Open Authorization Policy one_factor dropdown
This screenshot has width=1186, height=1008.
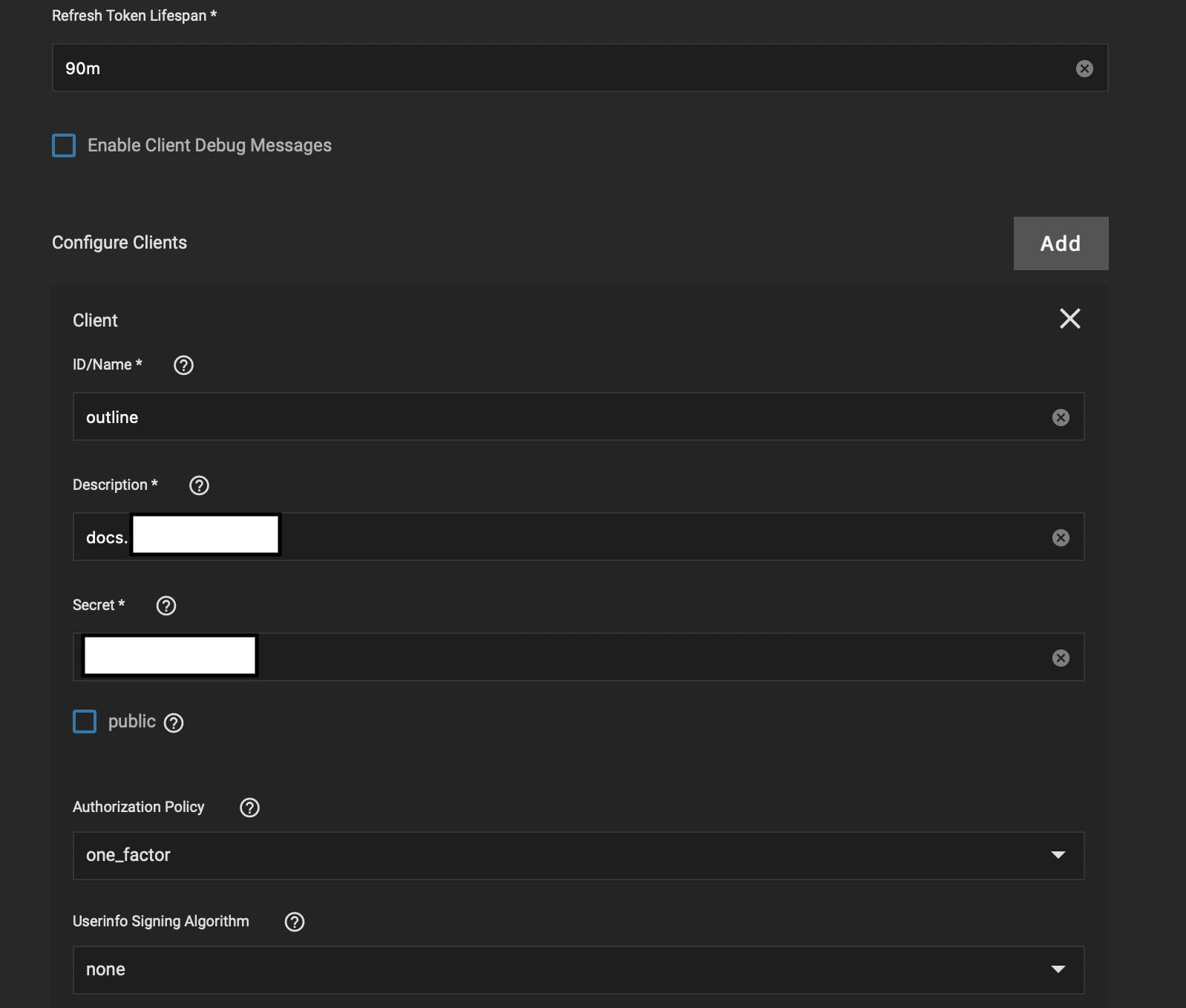click(x=578, y=856)
